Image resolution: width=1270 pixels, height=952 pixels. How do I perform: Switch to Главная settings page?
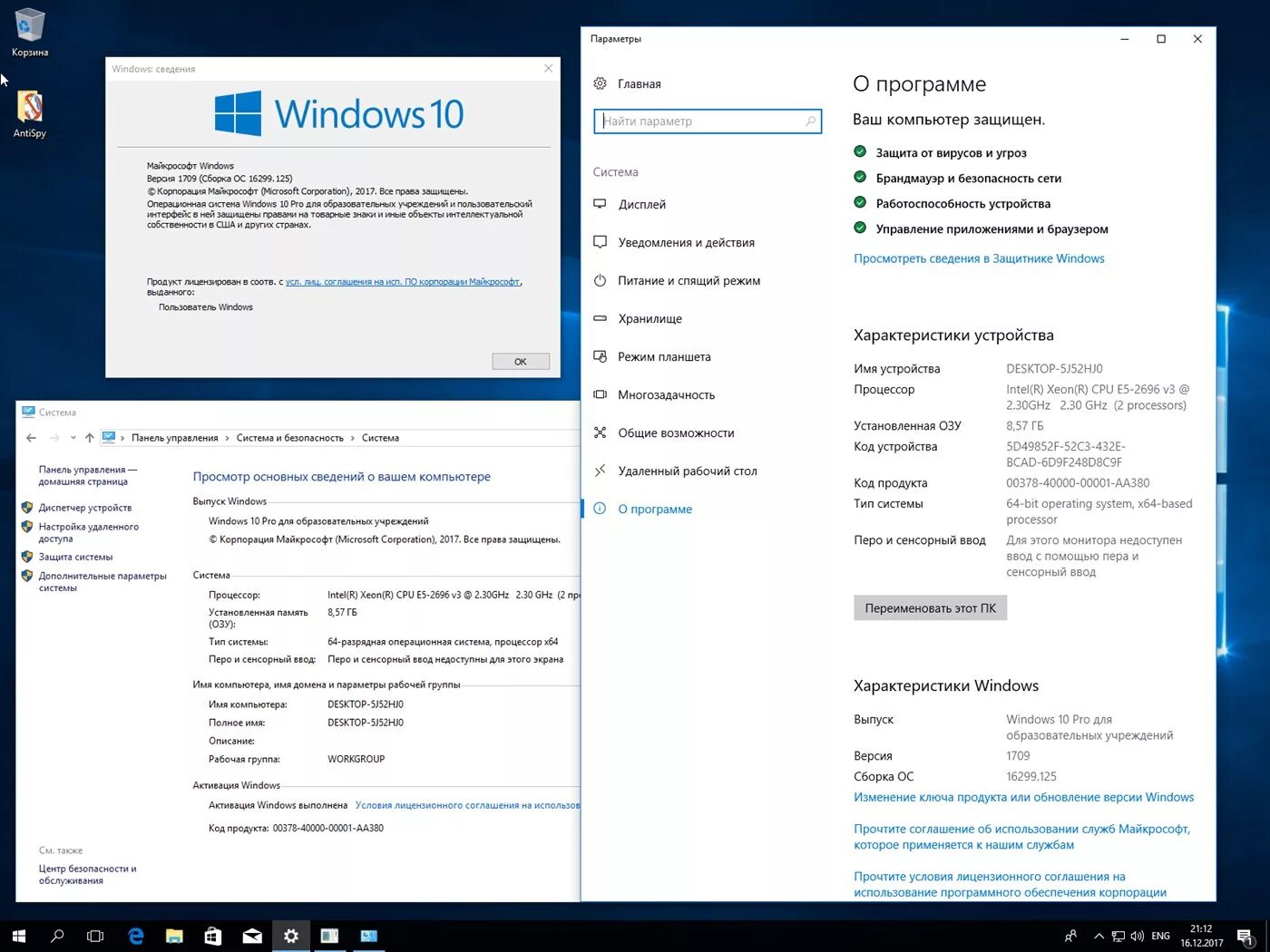[x=639, y=83]
